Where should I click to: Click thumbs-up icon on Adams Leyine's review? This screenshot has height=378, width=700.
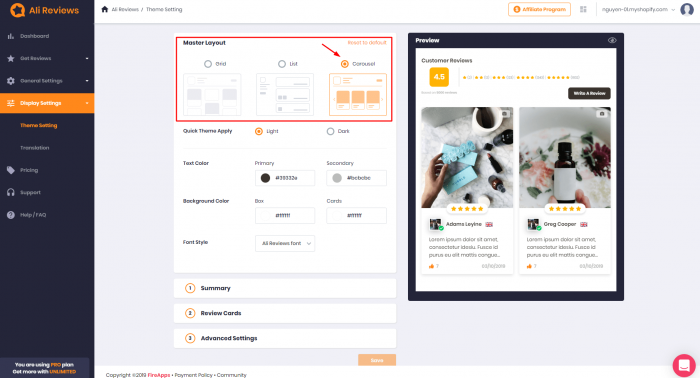pos(431,266)
